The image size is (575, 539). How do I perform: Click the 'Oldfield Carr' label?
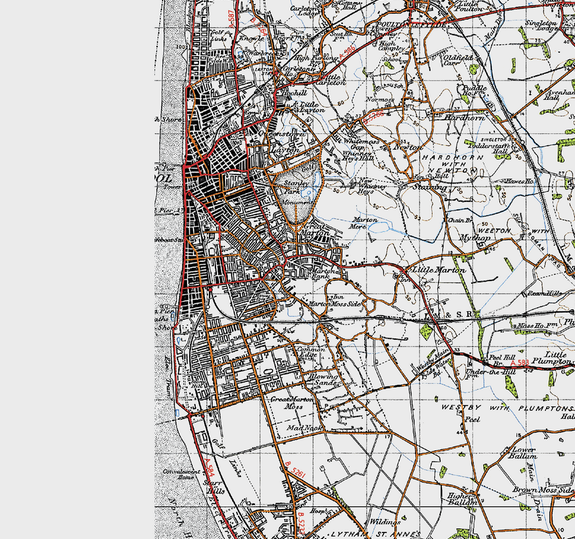pos(458,60)
